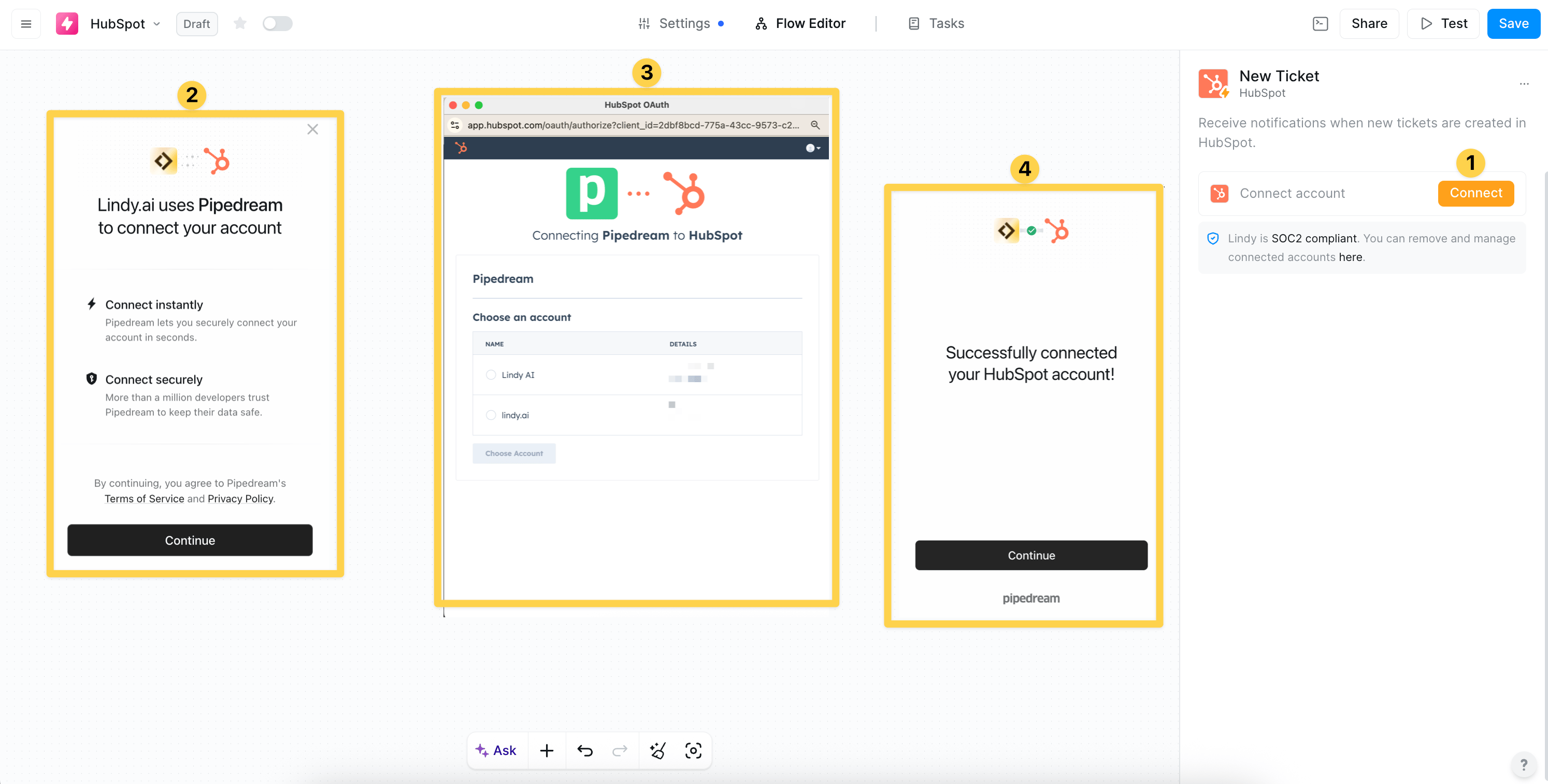This screenshot has width=1548, height=784.
Task: Click the pink Lindy lightning logo
Action: (x=67, y=23)
